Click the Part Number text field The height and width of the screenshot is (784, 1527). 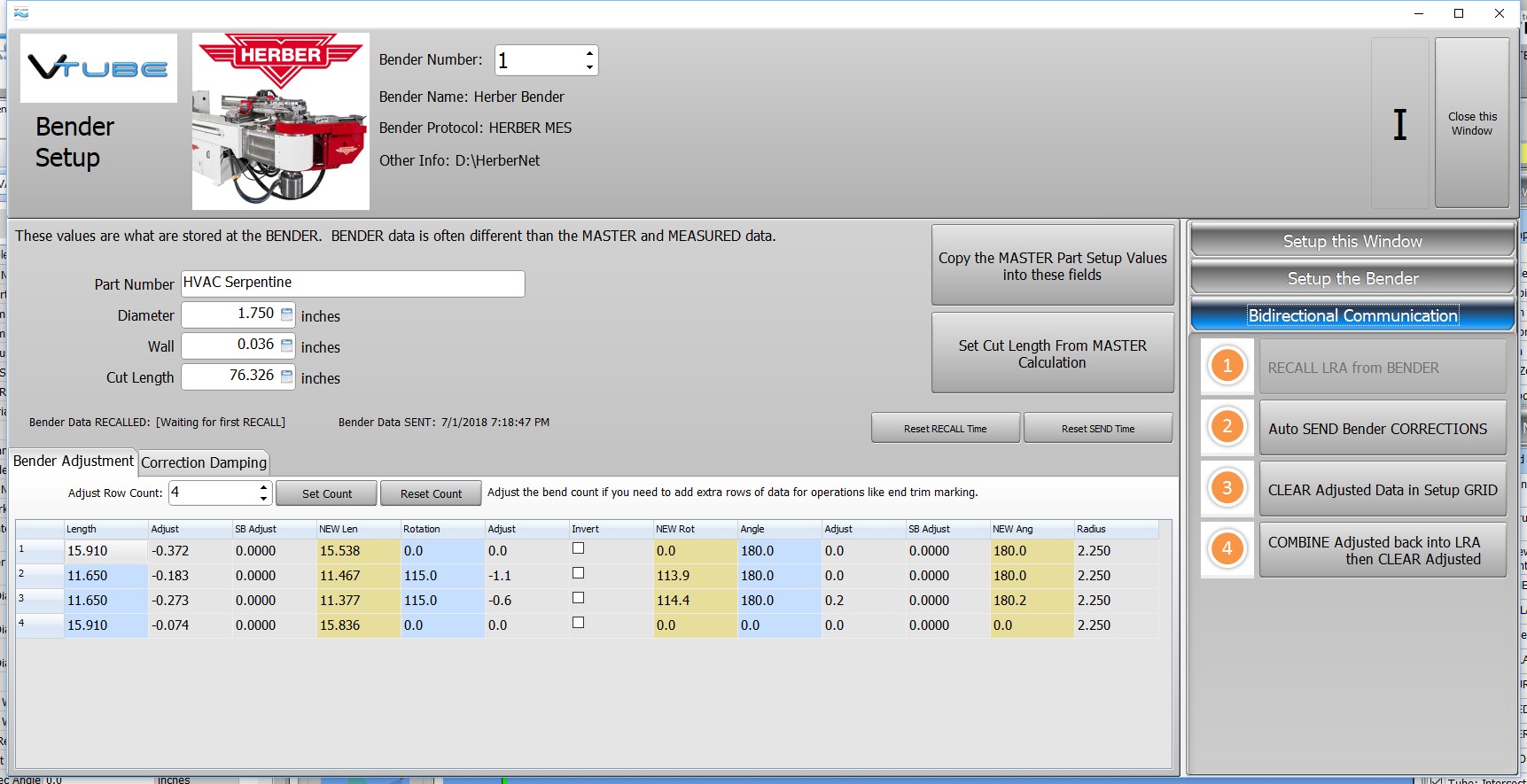click(353, 283)
